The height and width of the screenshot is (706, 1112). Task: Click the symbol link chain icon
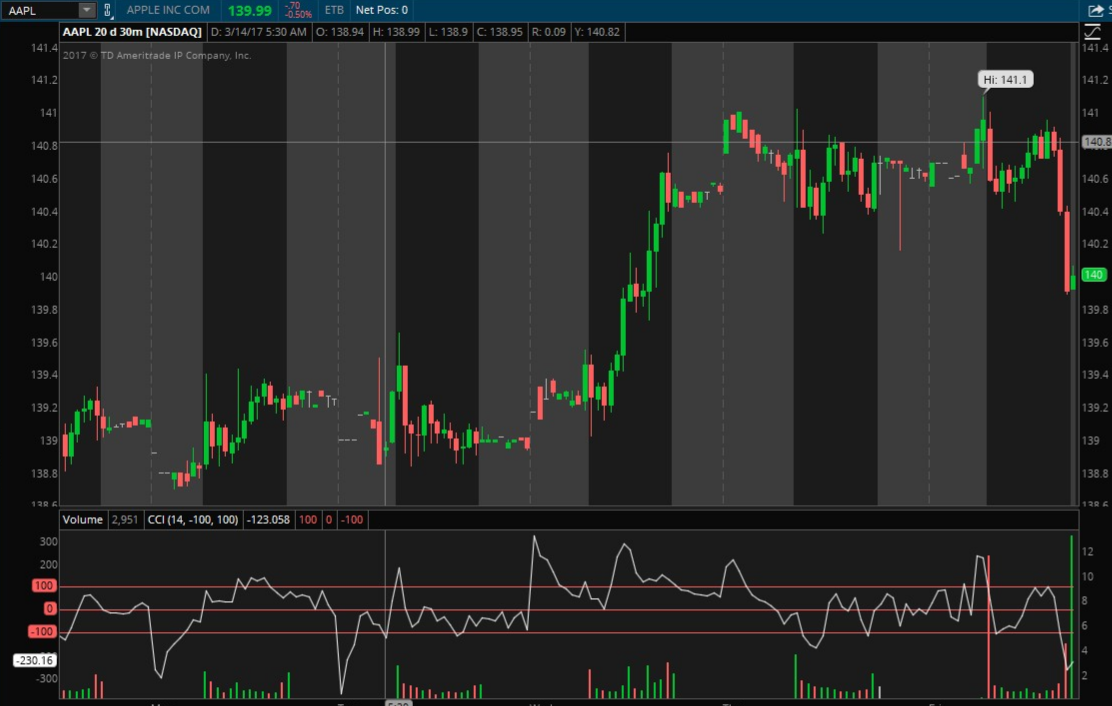point(108,10)
